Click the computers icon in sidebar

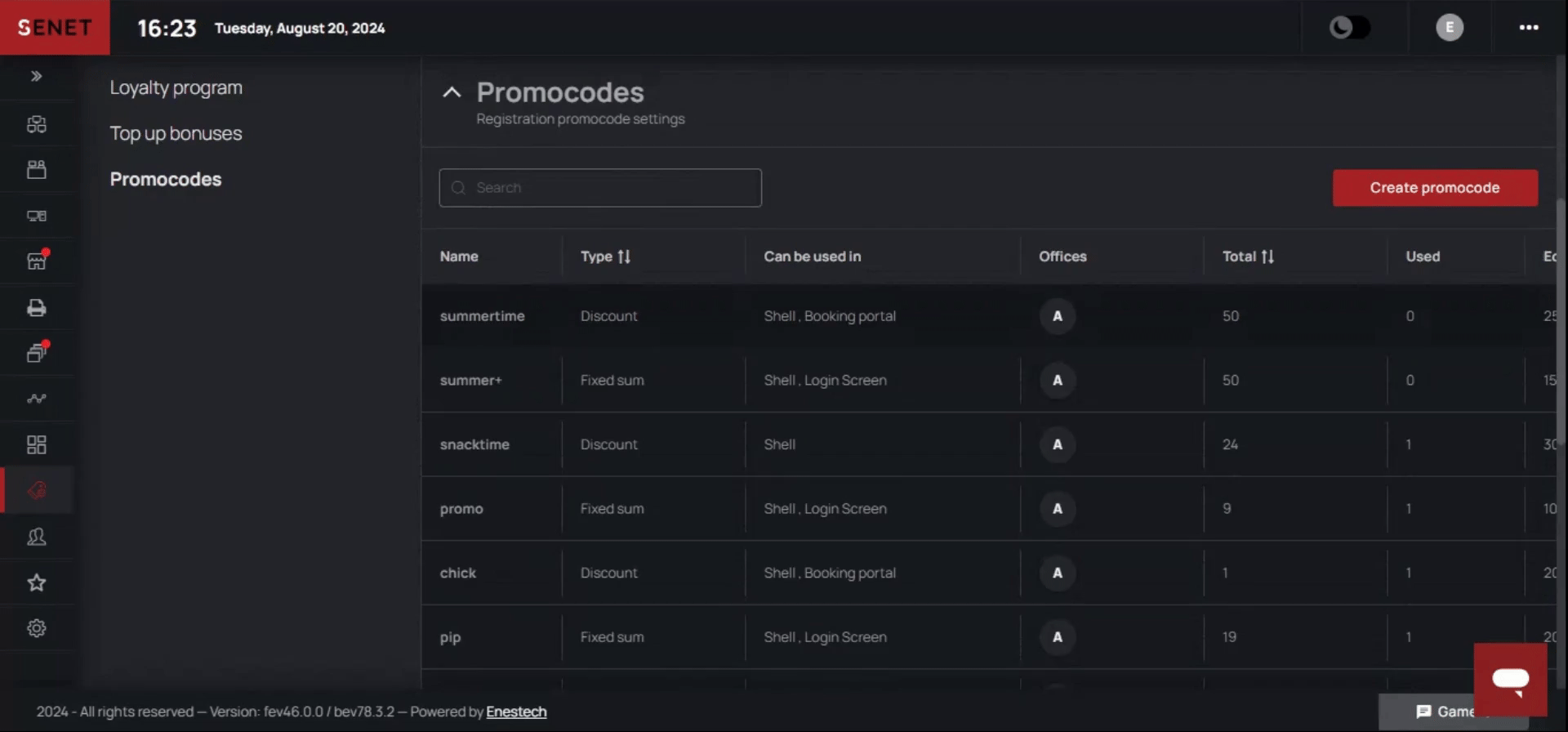coord(37,216)
